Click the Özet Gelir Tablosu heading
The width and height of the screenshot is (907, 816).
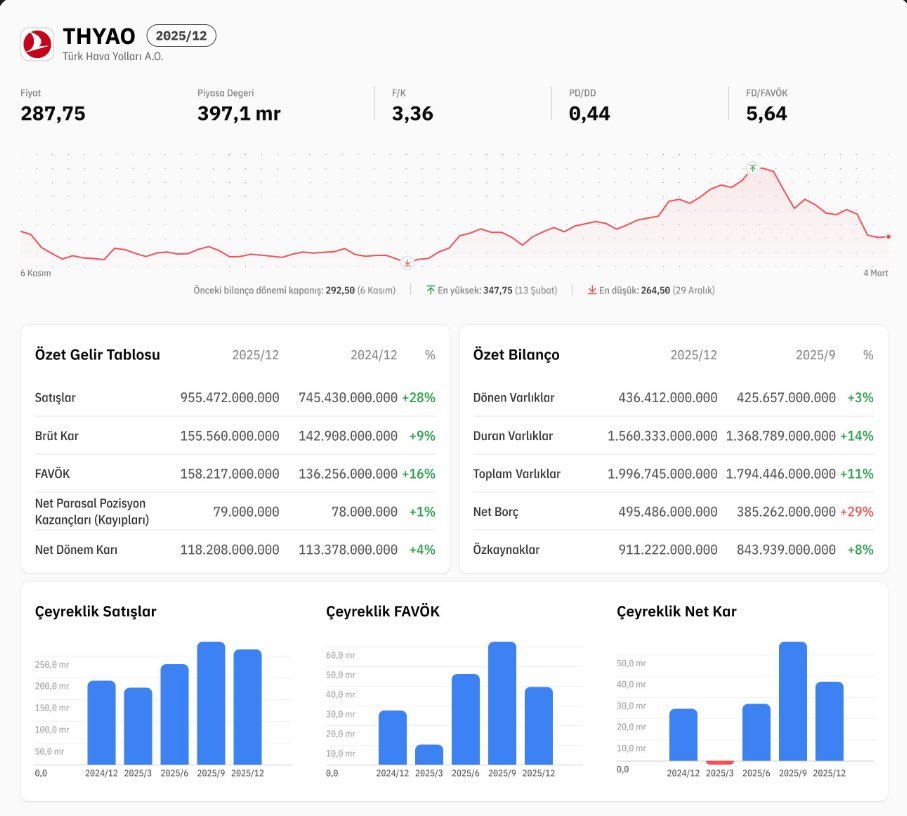click(97, 355)
